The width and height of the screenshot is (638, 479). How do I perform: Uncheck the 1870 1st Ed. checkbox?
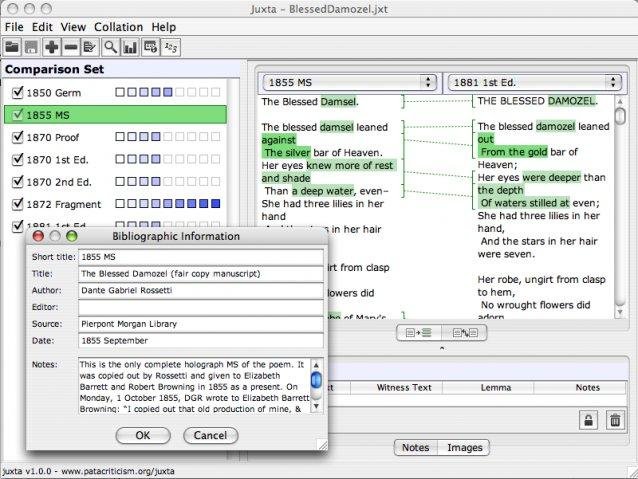pos(17,159)
